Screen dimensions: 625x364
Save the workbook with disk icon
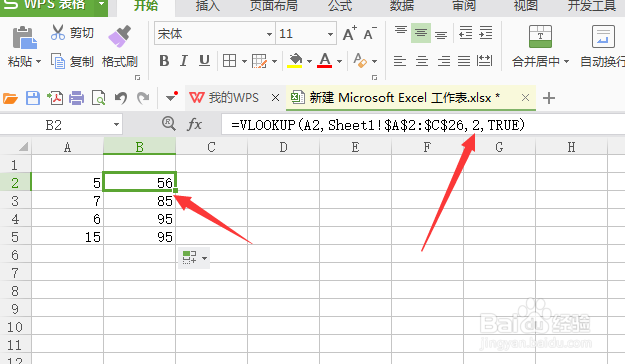[33, 98]
